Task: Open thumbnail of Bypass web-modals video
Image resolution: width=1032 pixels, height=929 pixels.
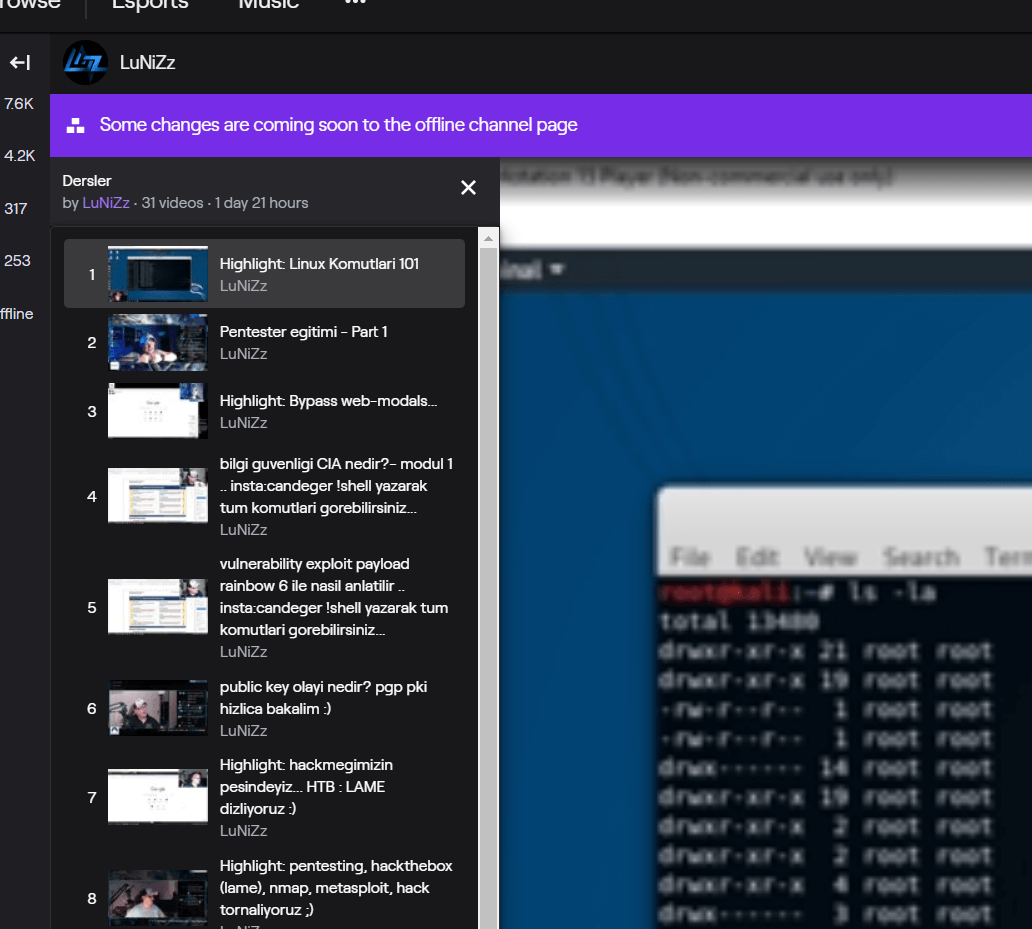Action: (x=158, y=411)
